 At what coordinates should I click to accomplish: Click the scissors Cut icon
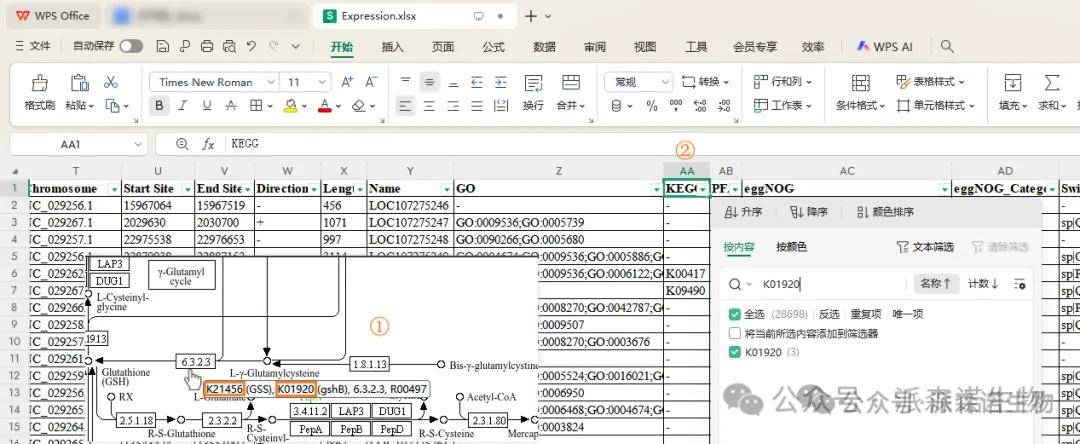[x=111, y=82]
